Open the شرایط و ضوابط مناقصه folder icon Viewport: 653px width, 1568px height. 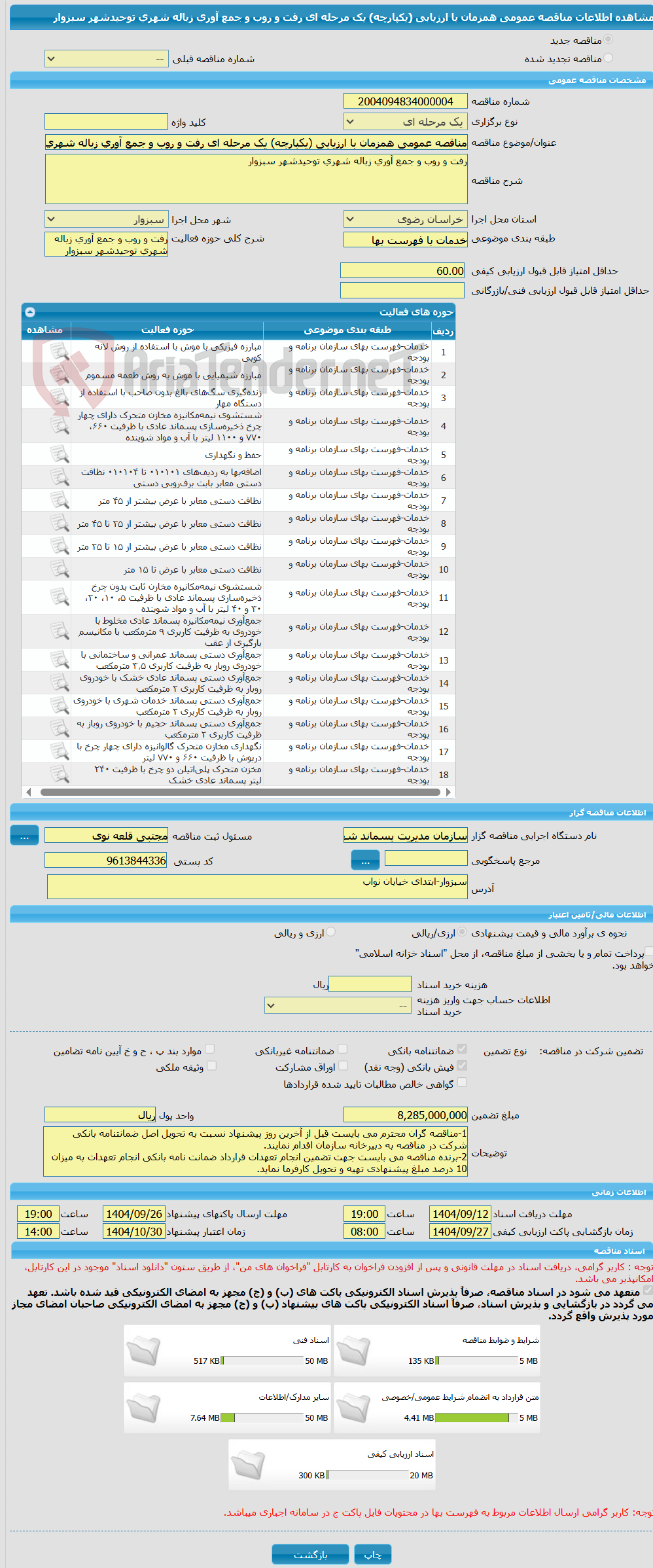click(x=353, y=1351)
